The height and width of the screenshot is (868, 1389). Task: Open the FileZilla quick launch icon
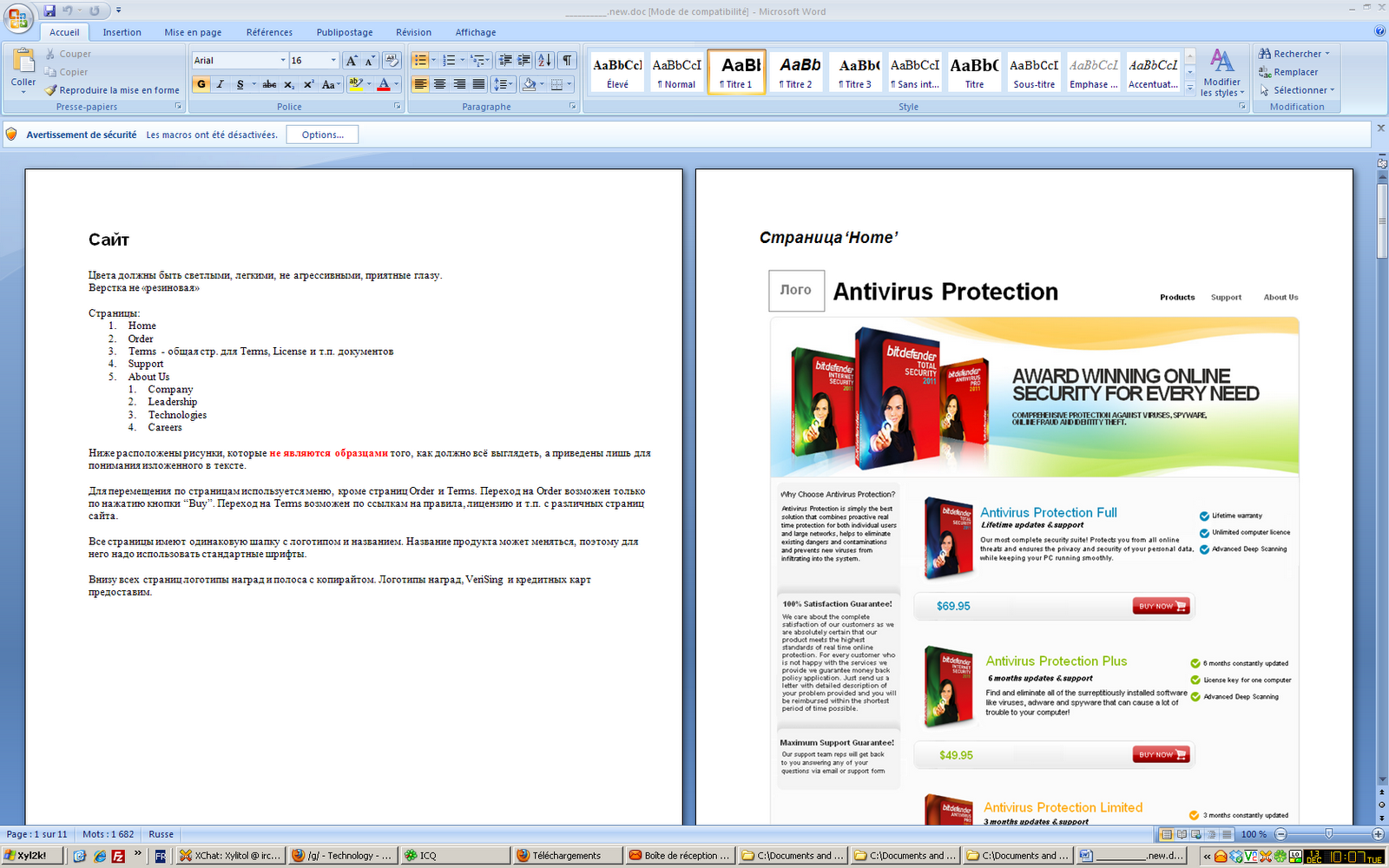click(x=118, y=856)
